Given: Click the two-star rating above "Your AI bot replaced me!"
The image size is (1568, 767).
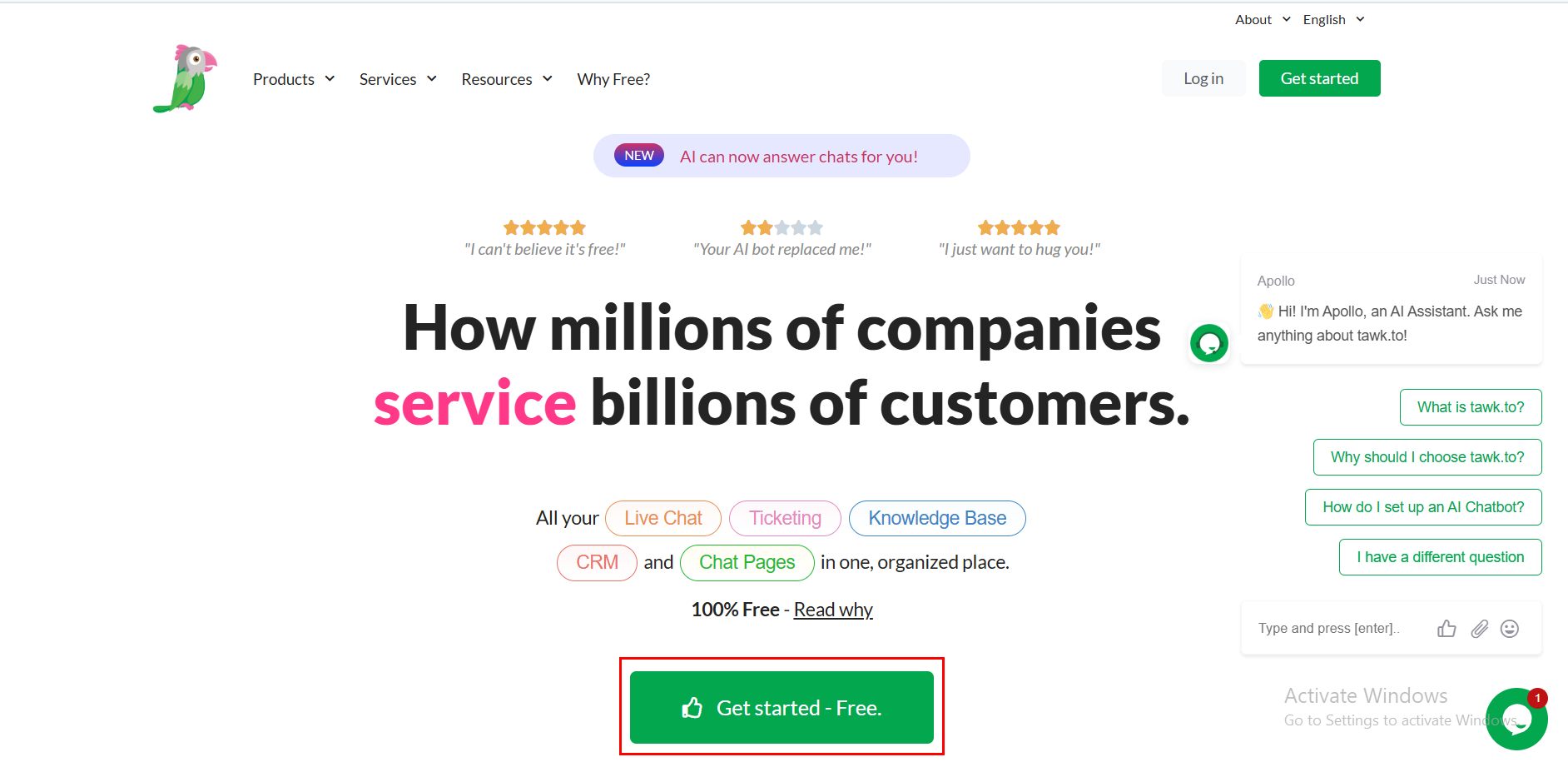Looking at the screenshot, I should tap(782, 228).
